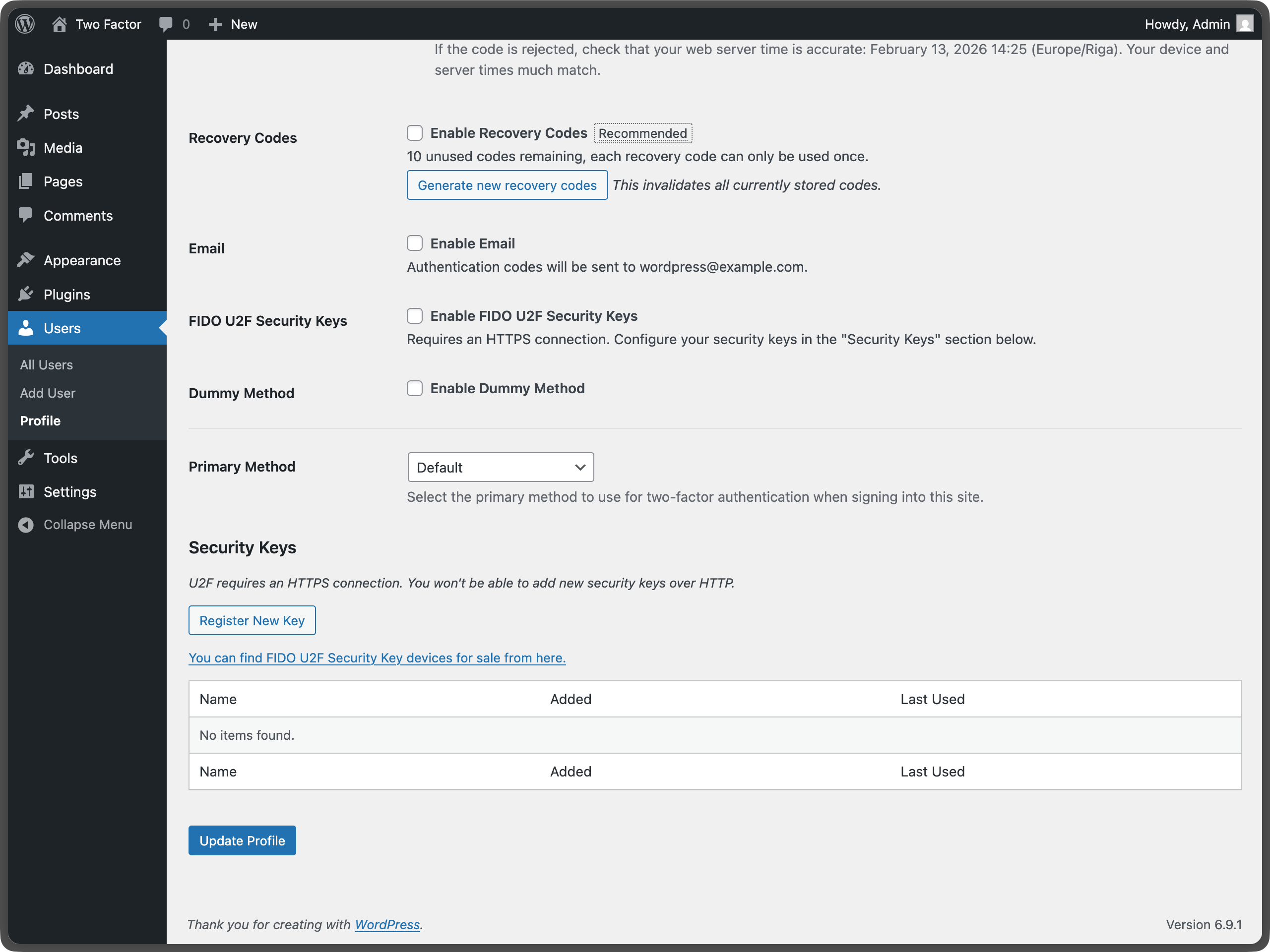Toggle the Enable Dummy Method checkbox
The width and height of the screenshot is (1270, 952).
point(415,389)
